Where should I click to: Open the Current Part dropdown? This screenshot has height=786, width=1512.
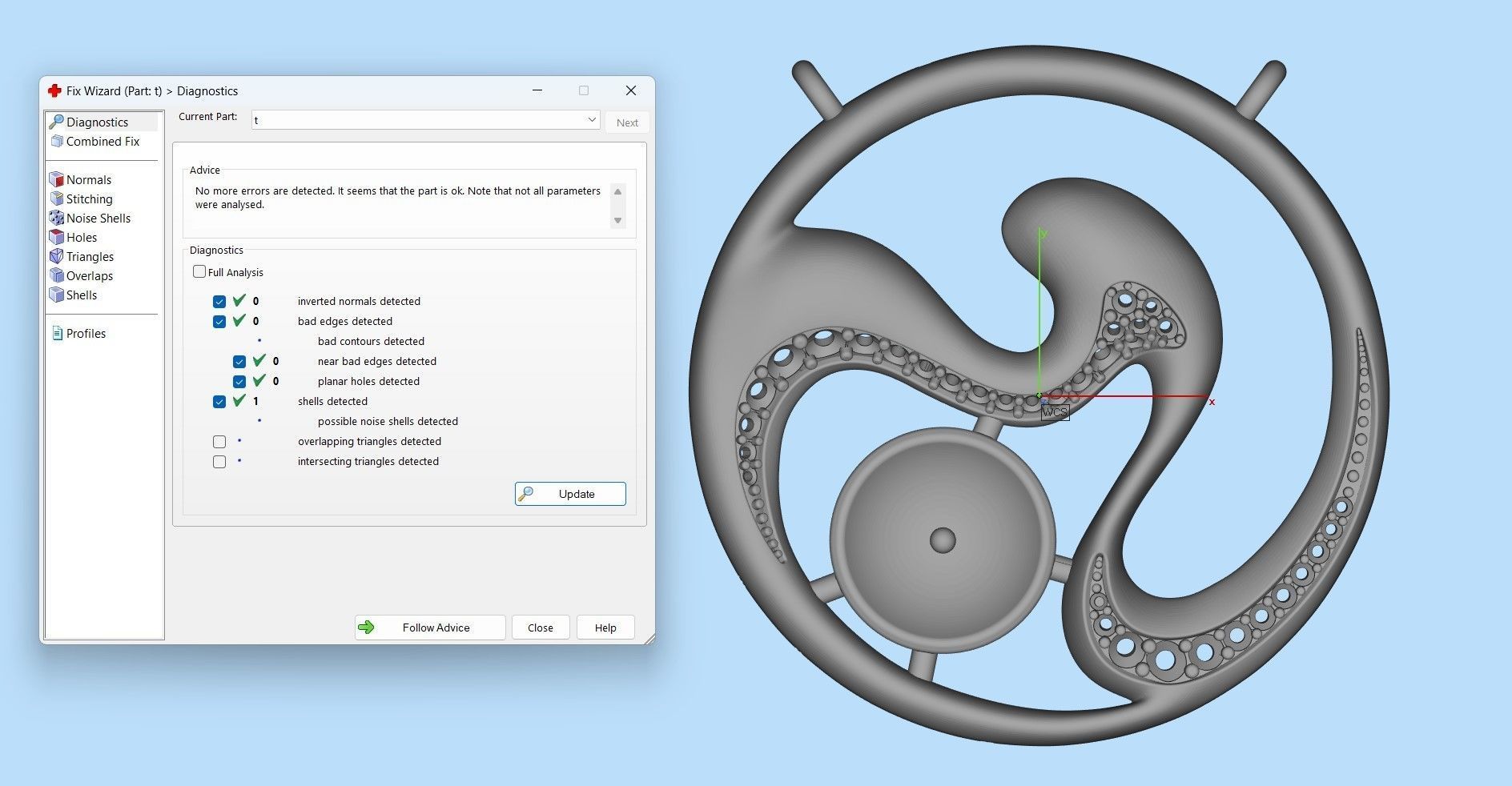pyautogui.click(x=425, y=120)
